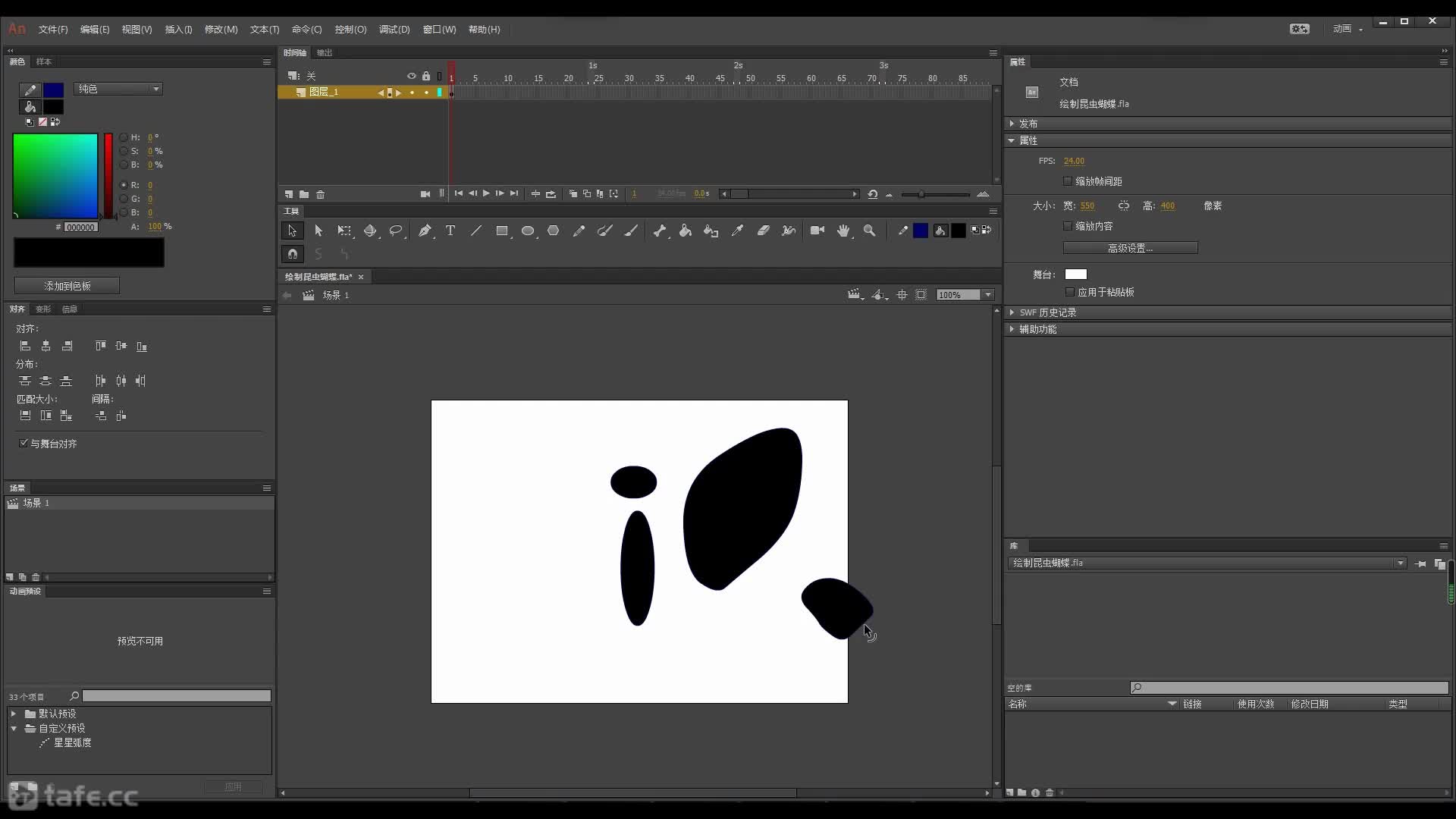Select the Oval tool
This screenshot has height=819, width=1456.
(528, 231)
